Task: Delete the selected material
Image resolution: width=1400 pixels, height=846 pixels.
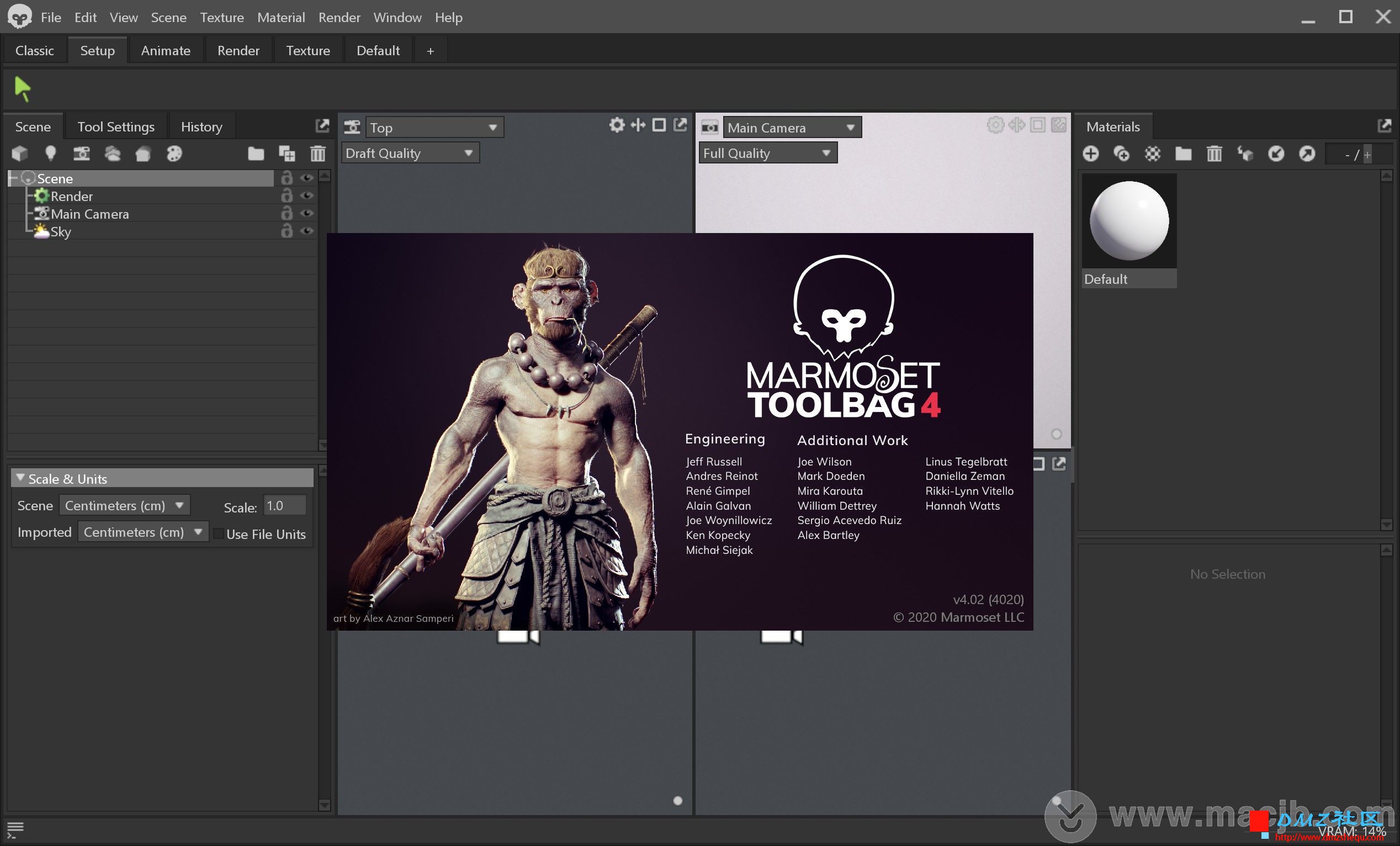Action: tap(1214, 154)
